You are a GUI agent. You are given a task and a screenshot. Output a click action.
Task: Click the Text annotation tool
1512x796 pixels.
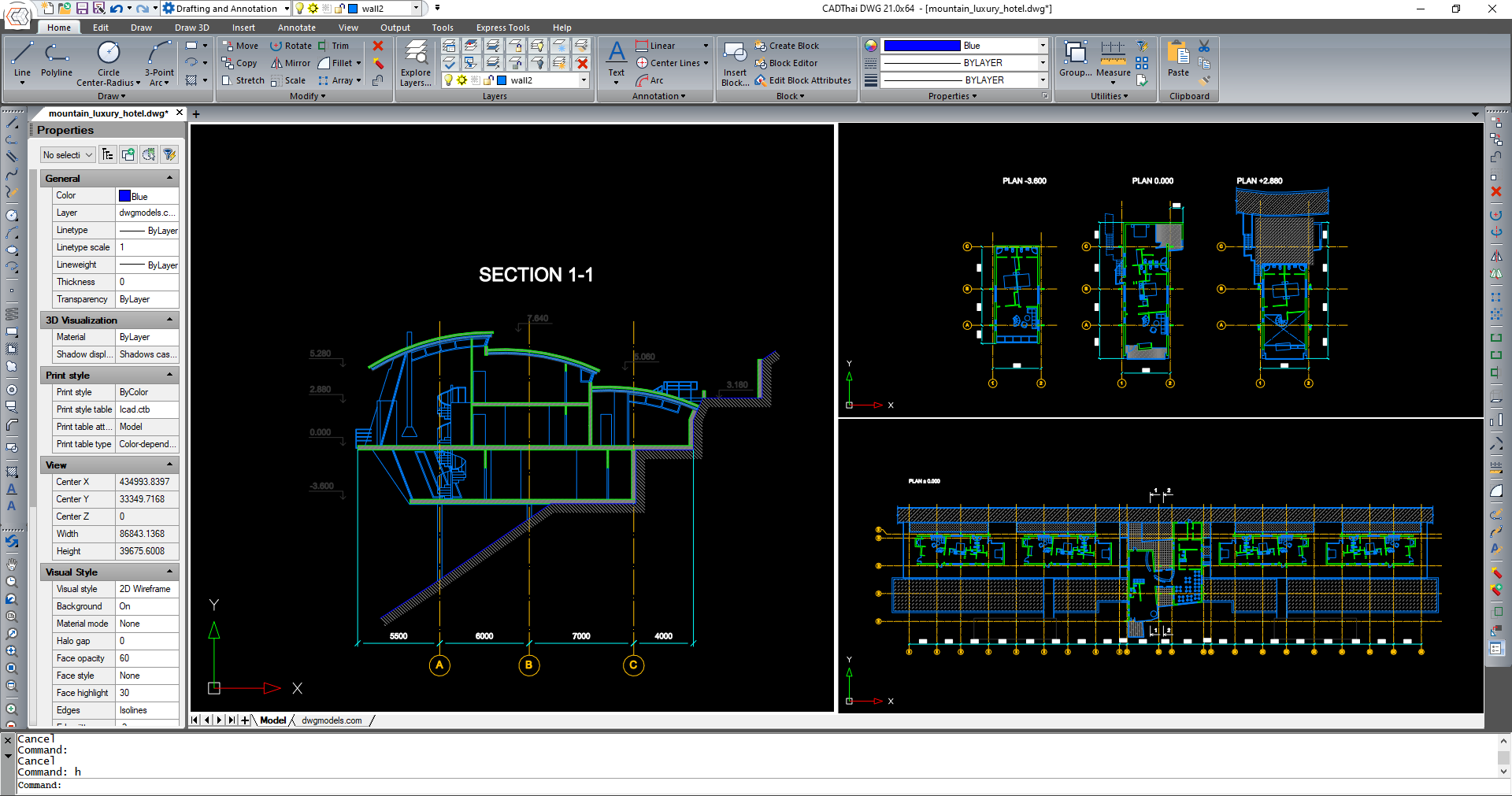point(617,61)
